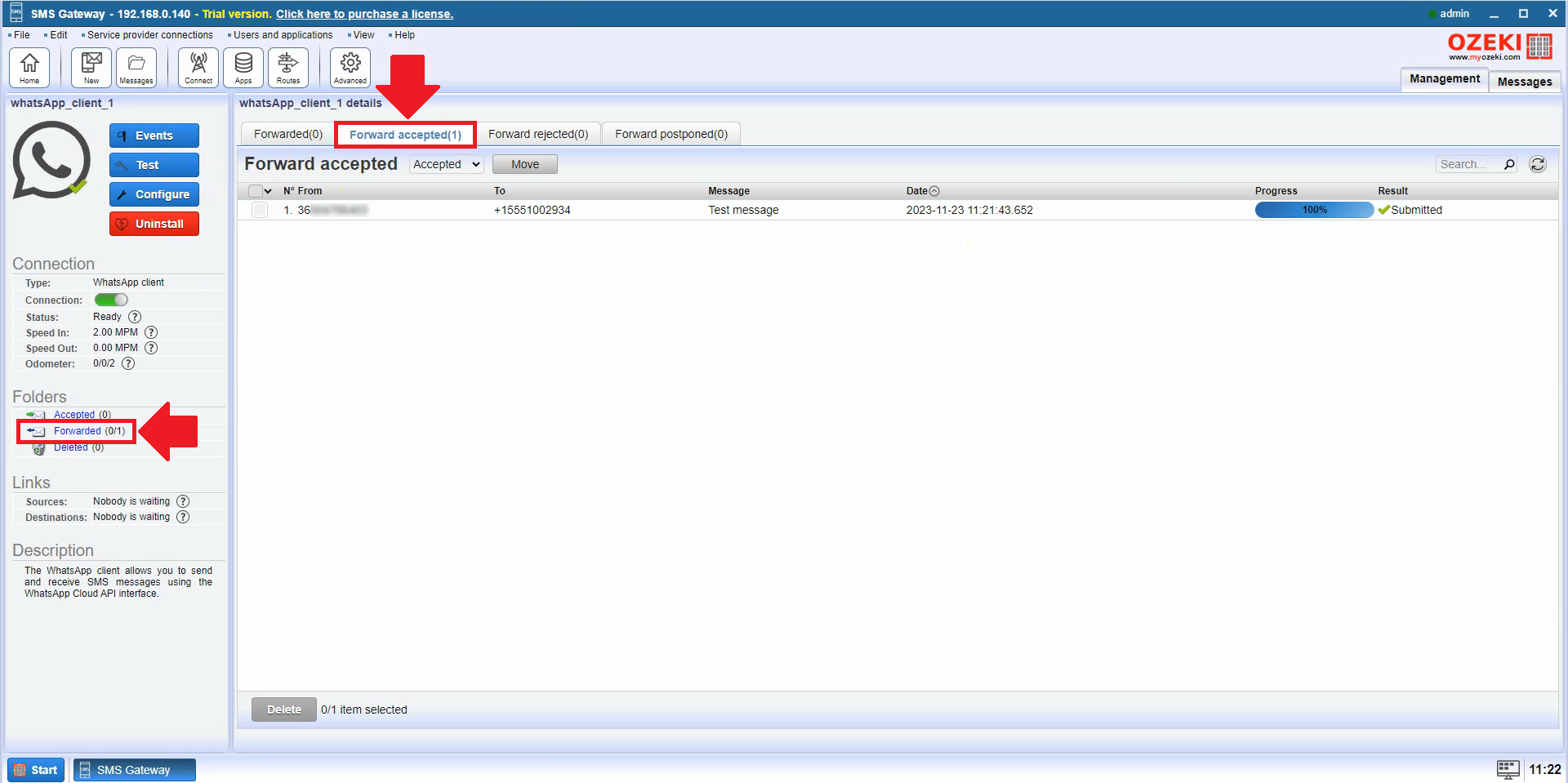The image size is (1568, 783).
Task: Click the 100% progress bar
Action: (1314, 210)
